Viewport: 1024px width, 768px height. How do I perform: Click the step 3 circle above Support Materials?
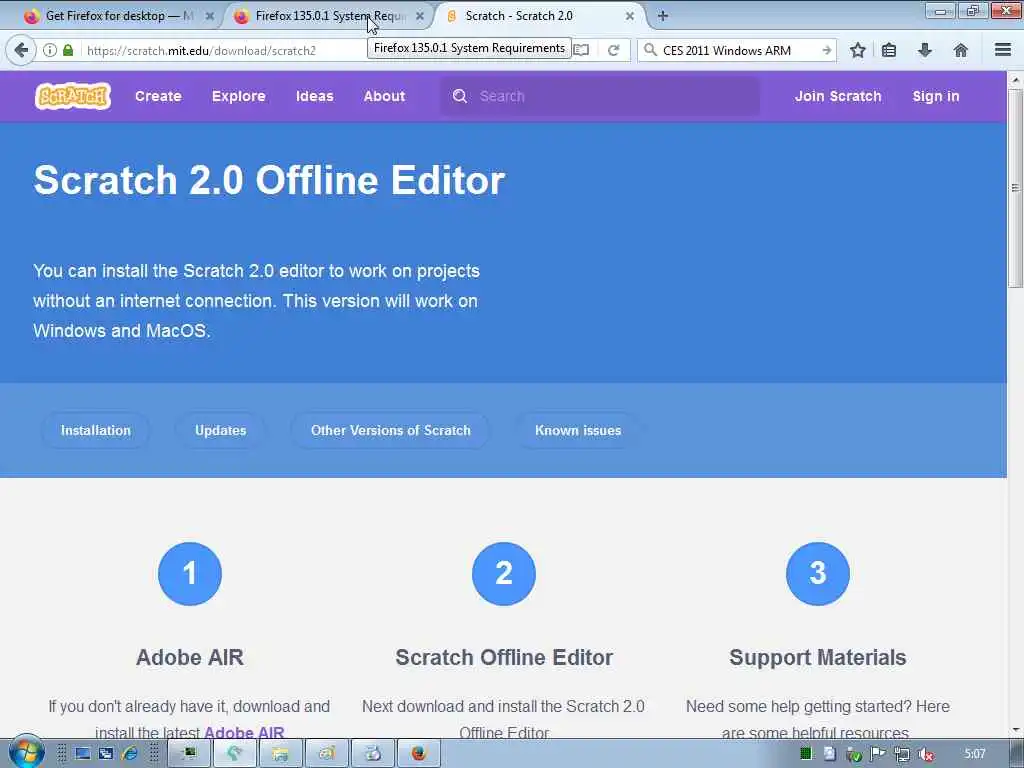tap(818, 573)
